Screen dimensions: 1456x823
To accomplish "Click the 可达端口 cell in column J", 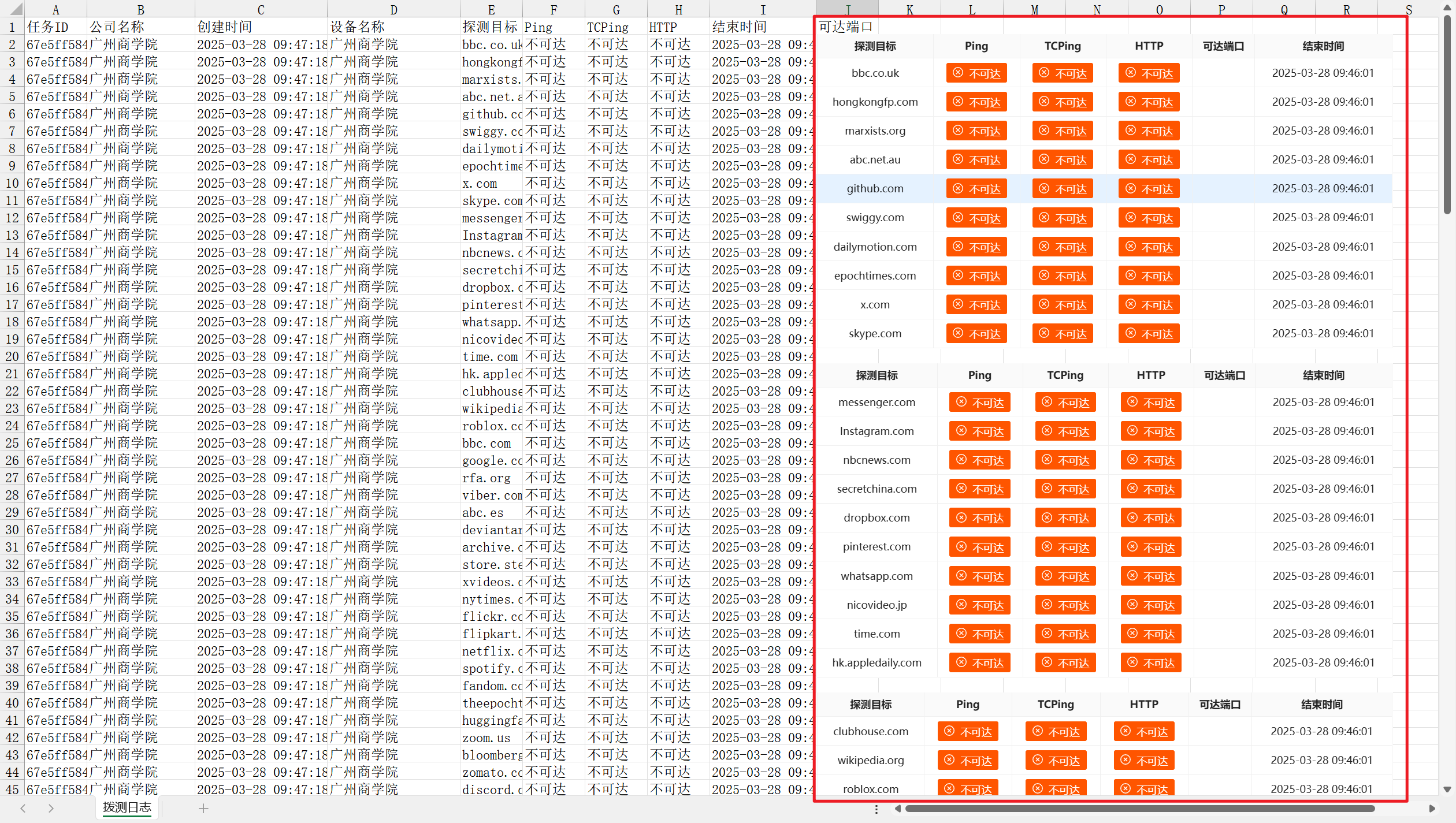I will coord(846,27).
